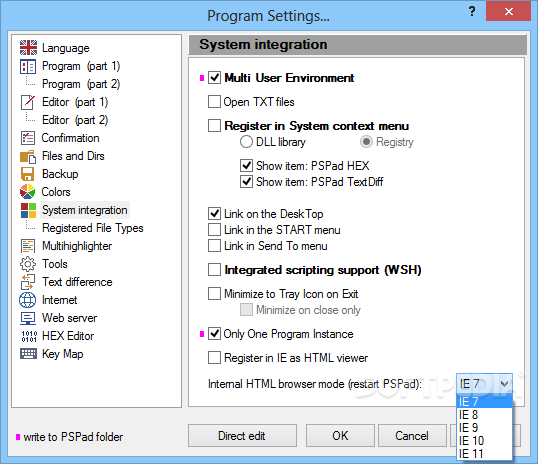Toggle Multi User Environment checkbox
Image resolution: width=538 pixels, height=464 pixels.
click(x=214, y=78)
